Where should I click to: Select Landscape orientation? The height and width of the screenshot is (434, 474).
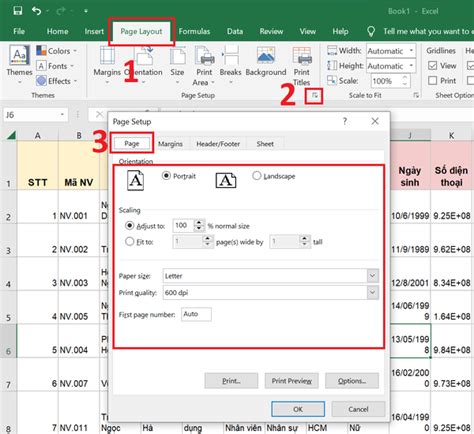click(274, 176)
